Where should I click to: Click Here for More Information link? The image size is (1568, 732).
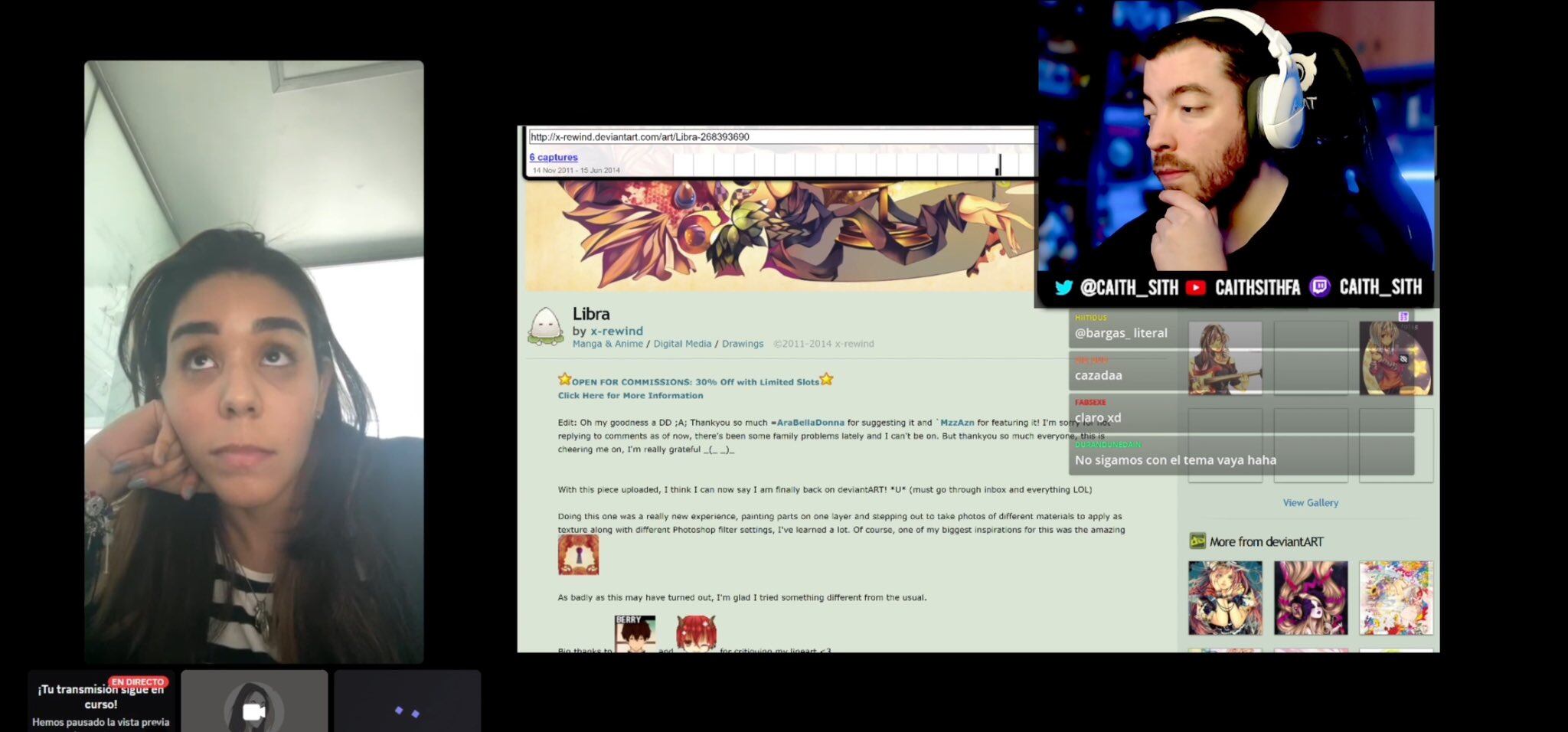(x=629, y=396)
